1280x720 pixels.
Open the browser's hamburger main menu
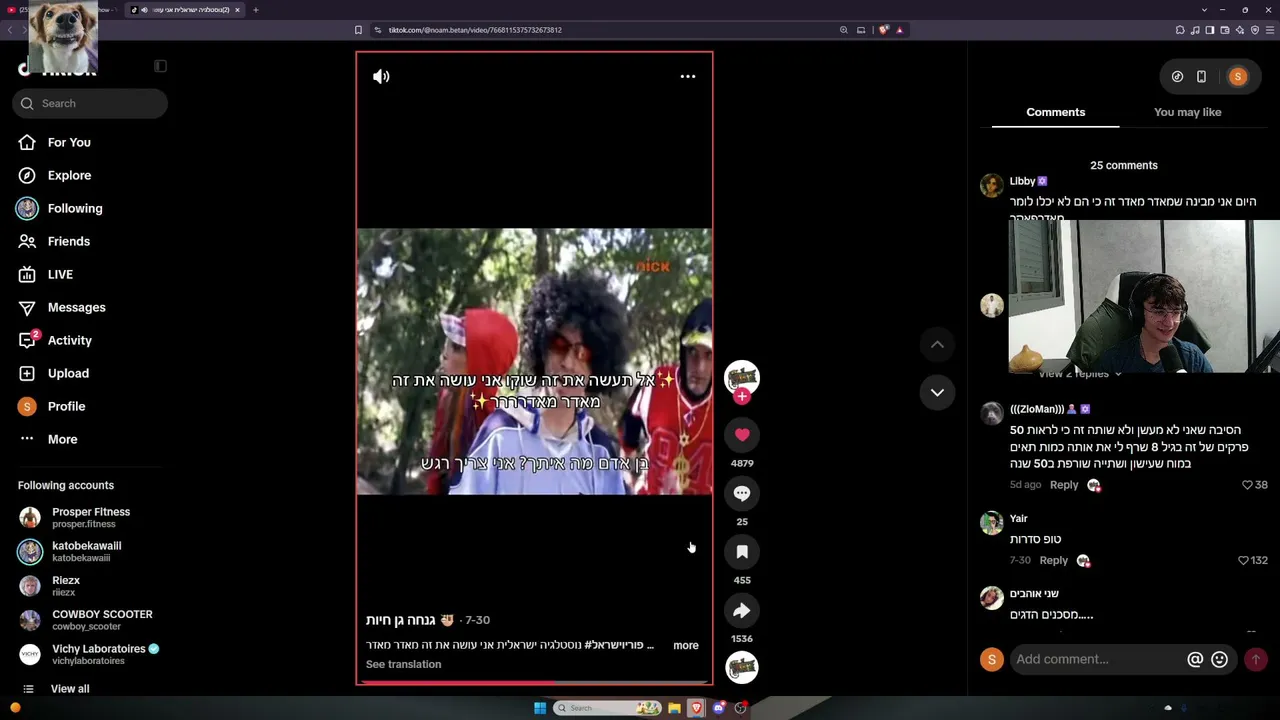[1269, 30]
